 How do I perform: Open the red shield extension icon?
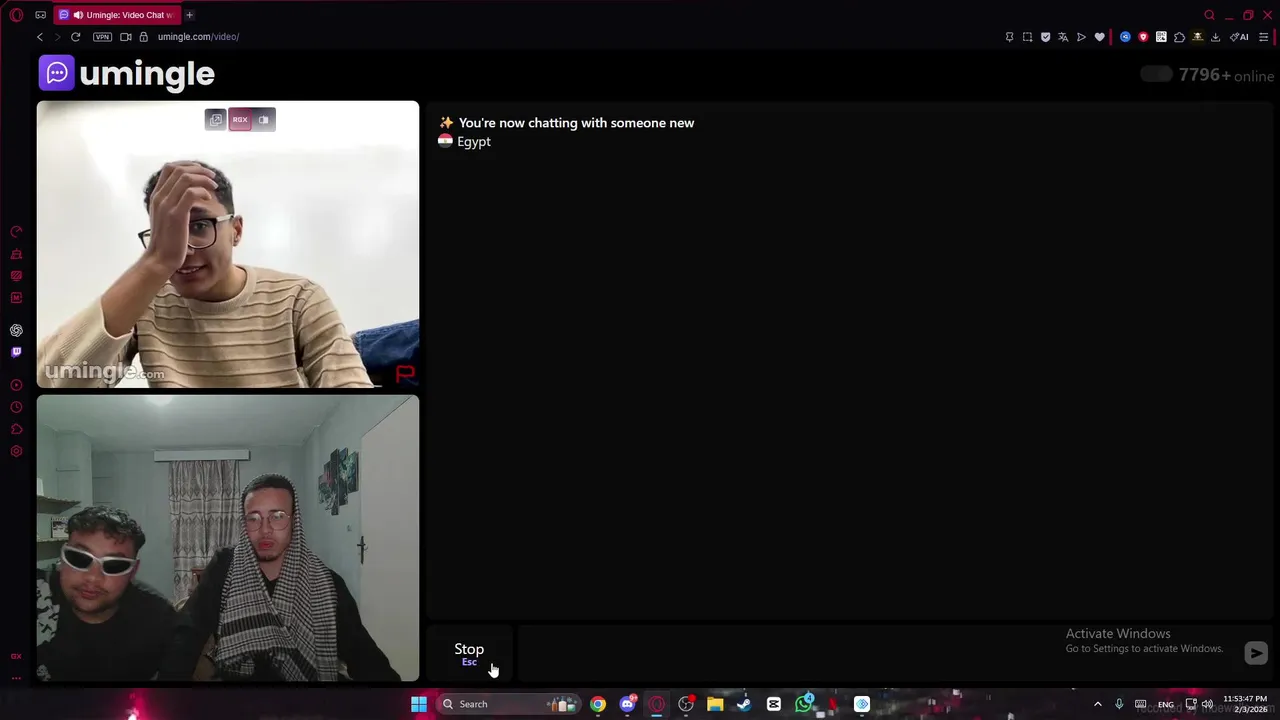click(1143, 37)
